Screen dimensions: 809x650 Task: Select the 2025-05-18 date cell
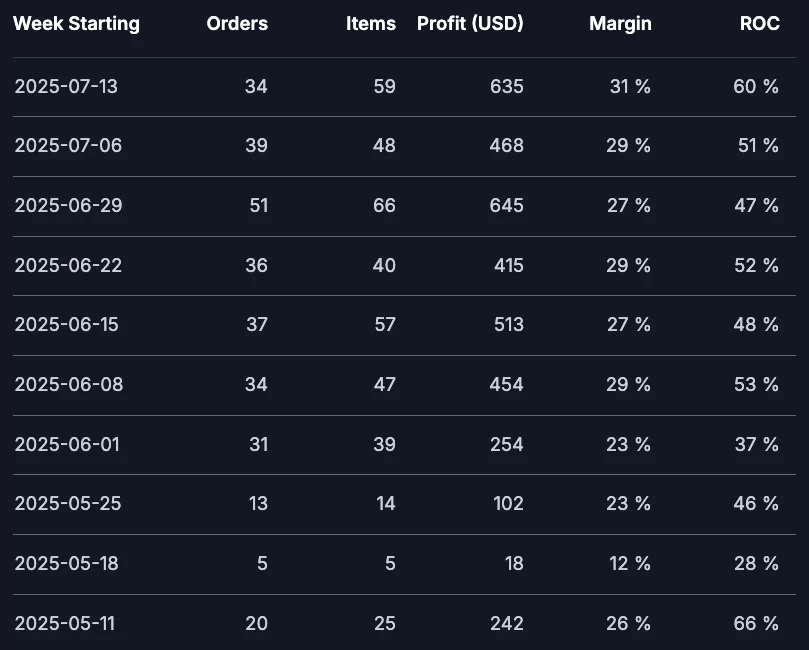pos(67,563)
